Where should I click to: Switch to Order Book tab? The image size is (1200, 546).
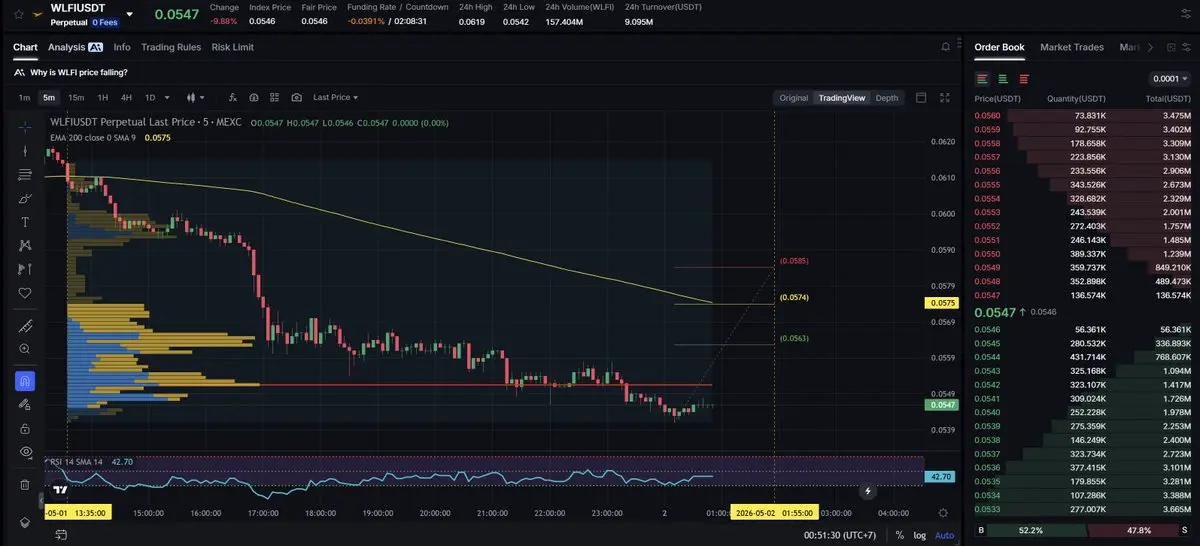pos(999,47)
